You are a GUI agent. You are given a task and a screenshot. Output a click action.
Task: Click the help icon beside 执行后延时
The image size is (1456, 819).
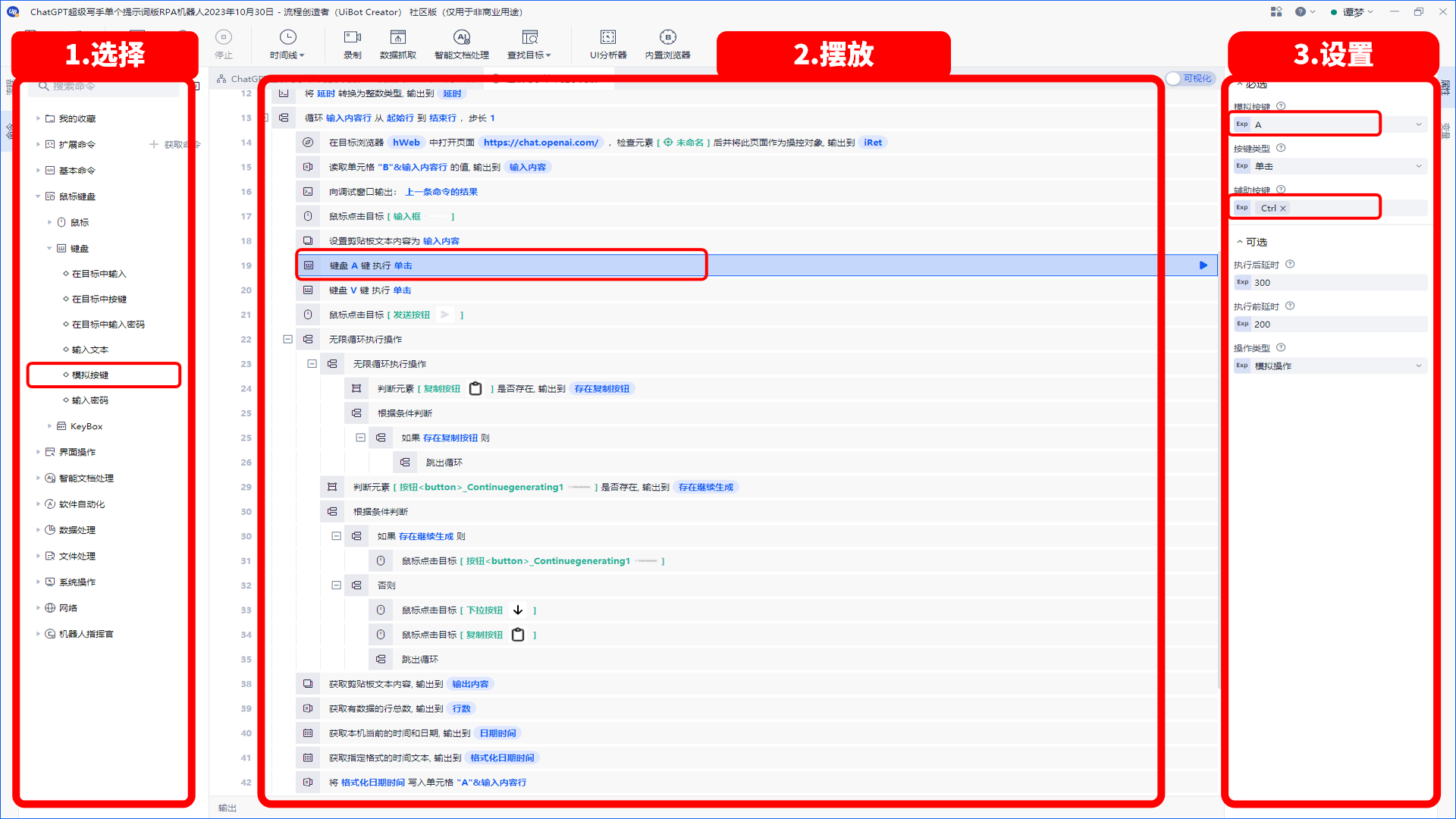(1290, 265)
